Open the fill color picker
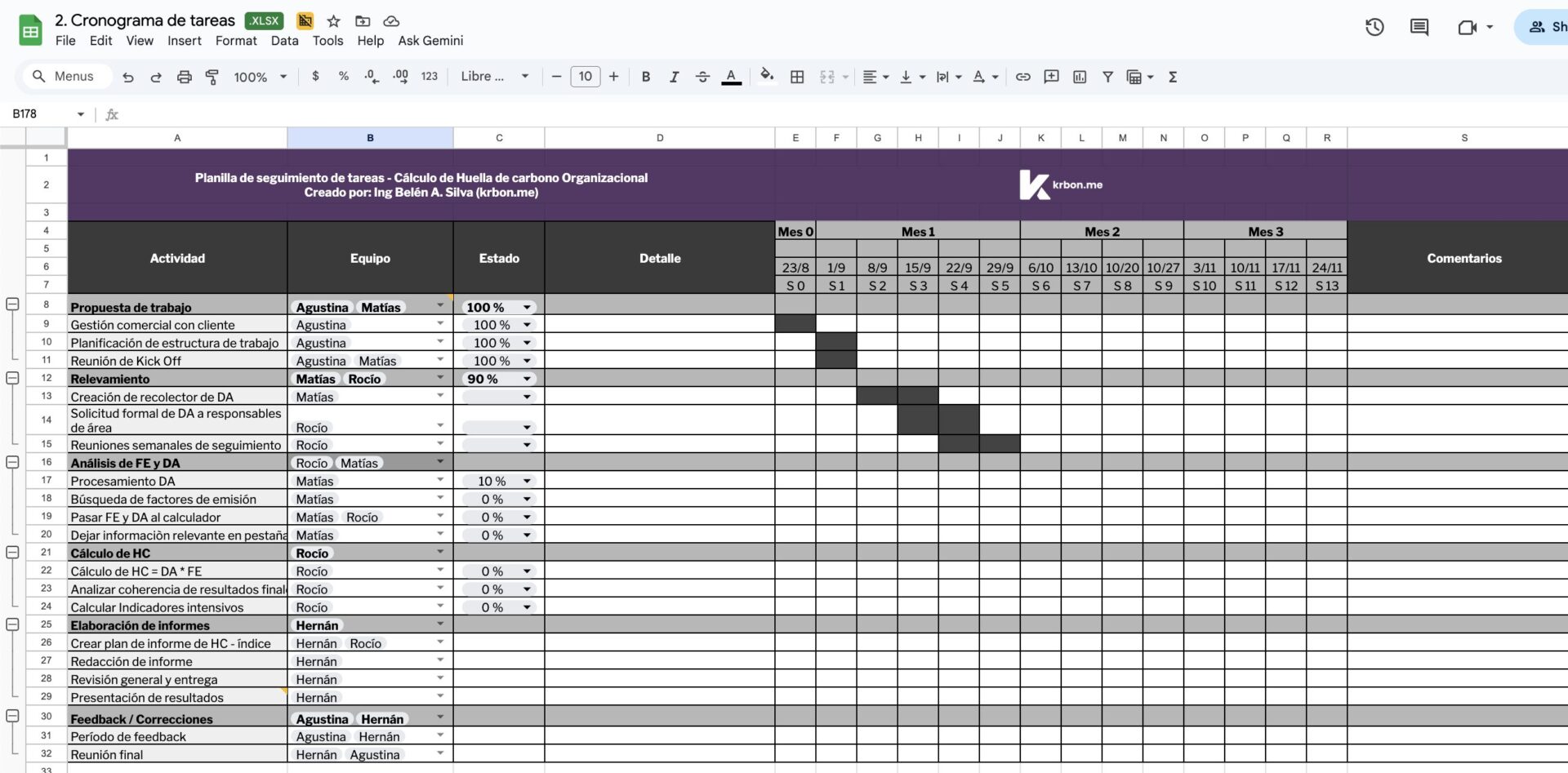 tap(766, 76)
